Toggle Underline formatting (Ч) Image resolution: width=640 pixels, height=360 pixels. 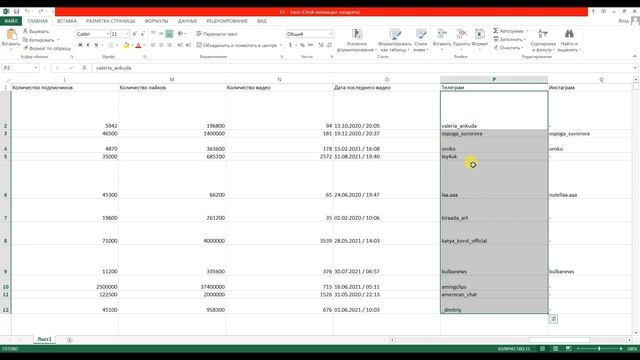[96, 45]
